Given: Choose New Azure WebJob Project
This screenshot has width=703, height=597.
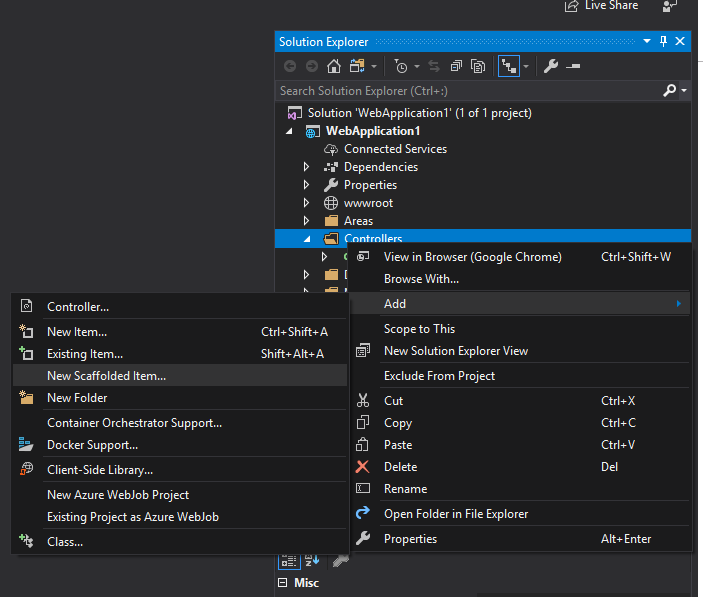Looking at the screenshot, I should click(180, 495).
